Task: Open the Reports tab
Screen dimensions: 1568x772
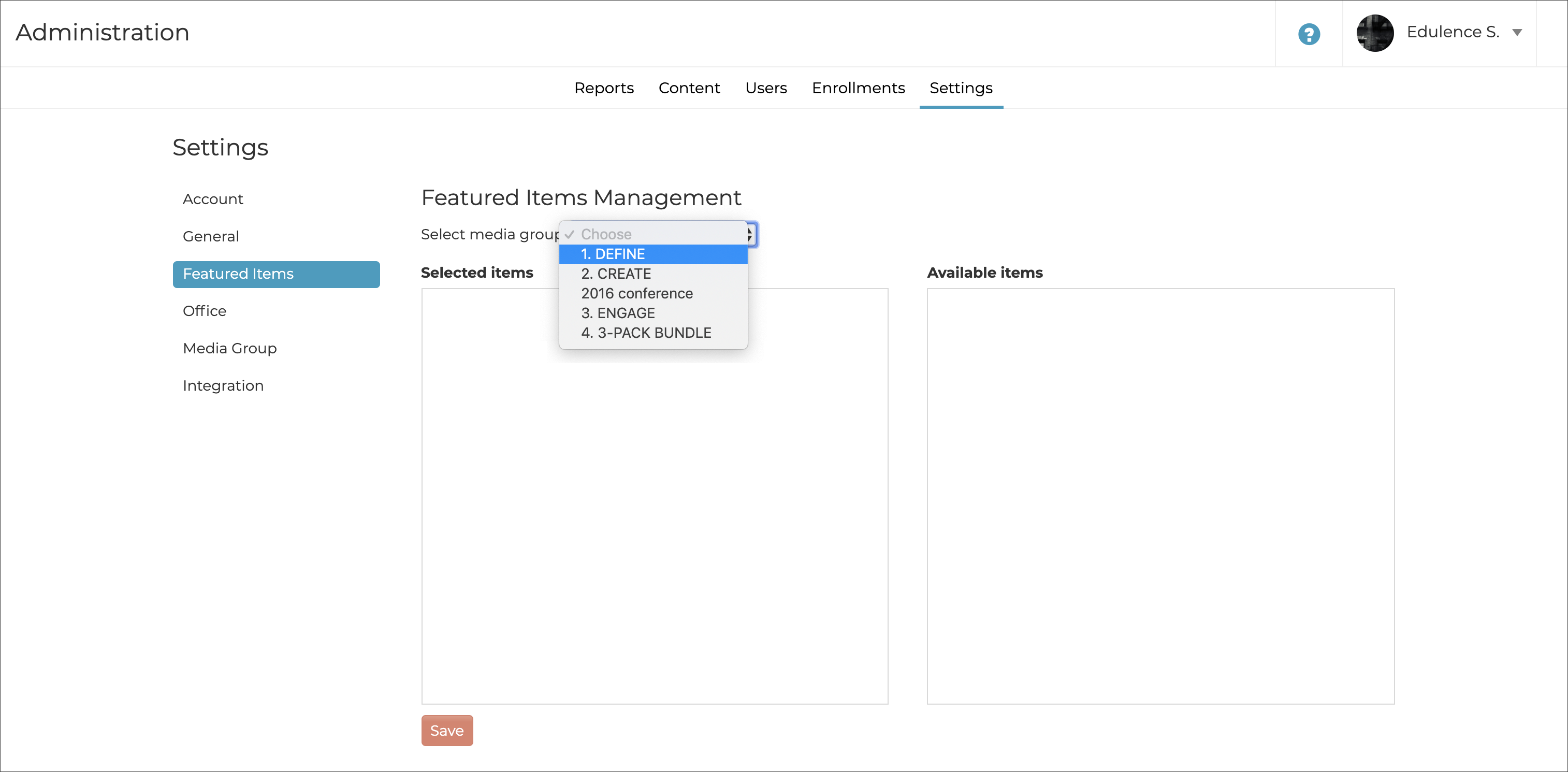Action: (603, 88)
